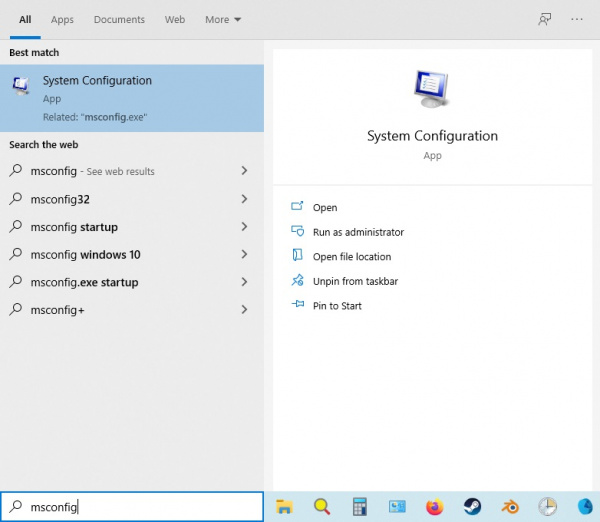Select the Web search tab
This screenshot has height=522, width=600.
tap(175, 19)
